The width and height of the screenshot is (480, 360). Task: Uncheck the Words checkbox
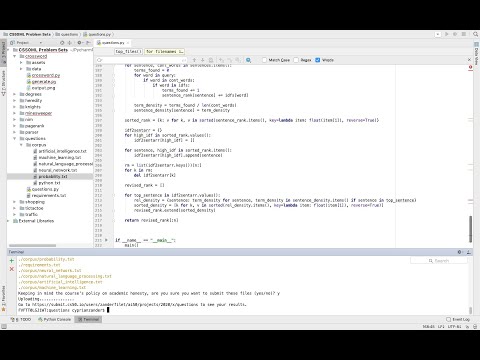318,60
